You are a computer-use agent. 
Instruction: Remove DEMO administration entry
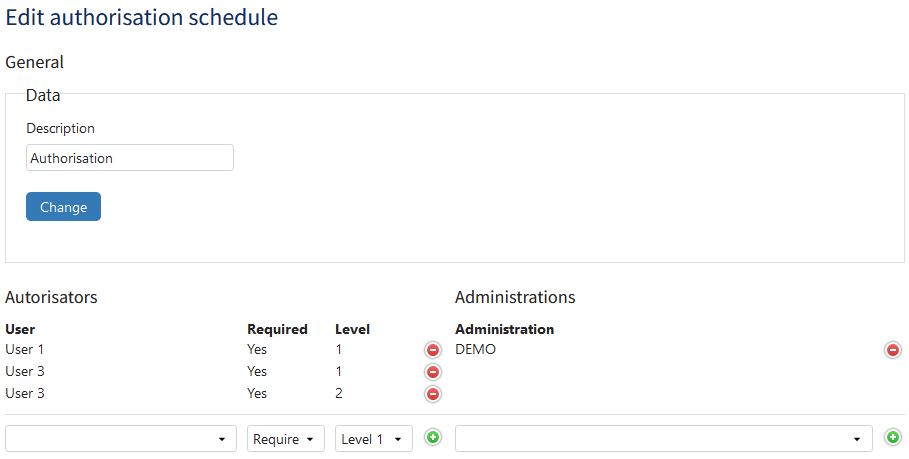point(893,350)
